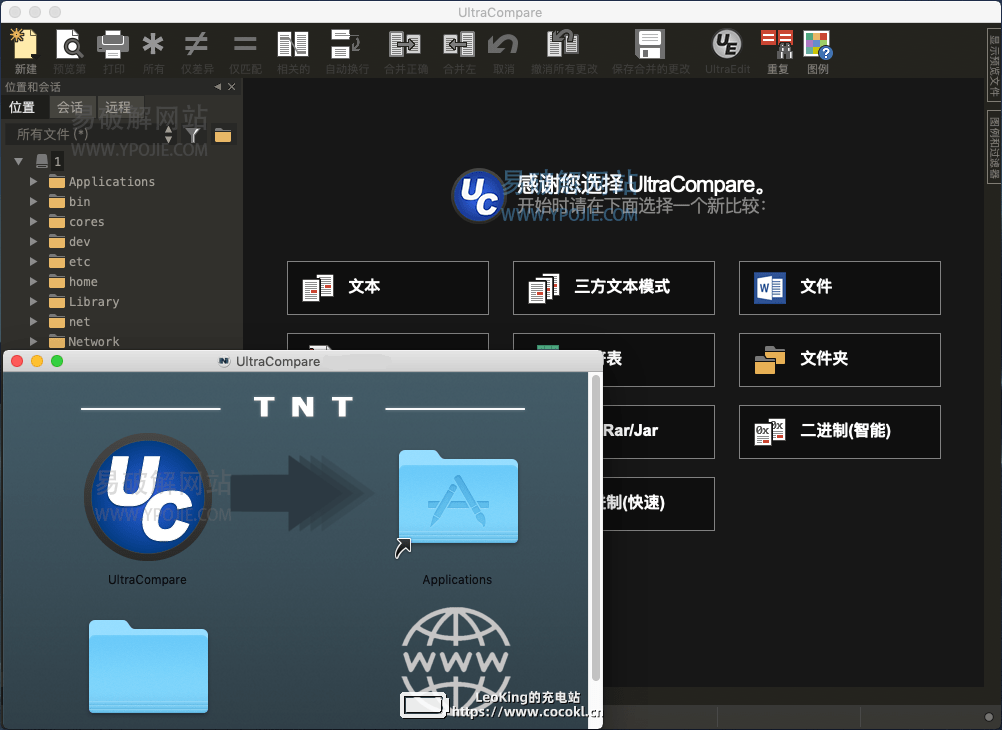Start a 文本 text comparison

[x=388, y=288]
